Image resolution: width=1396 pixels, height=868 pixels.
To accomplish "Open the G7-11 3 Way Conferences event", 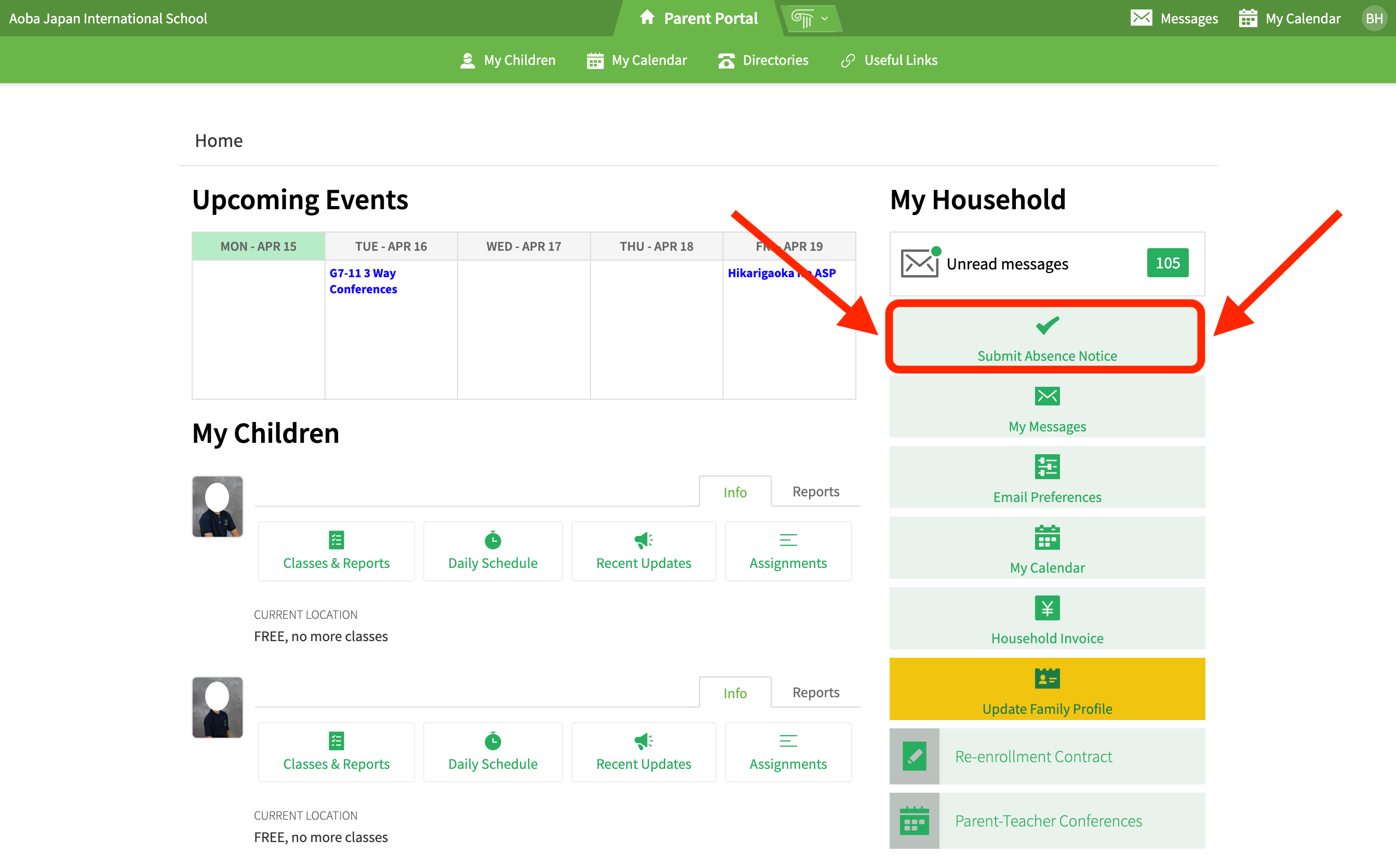I will point(363,281).
